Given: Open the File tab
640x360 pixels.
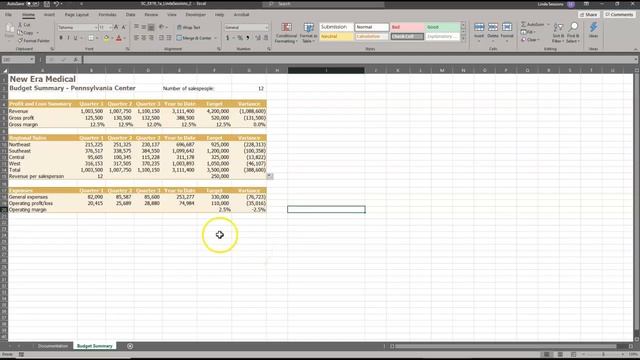Looking at the screenshot, I should click(x=8, y=15).
